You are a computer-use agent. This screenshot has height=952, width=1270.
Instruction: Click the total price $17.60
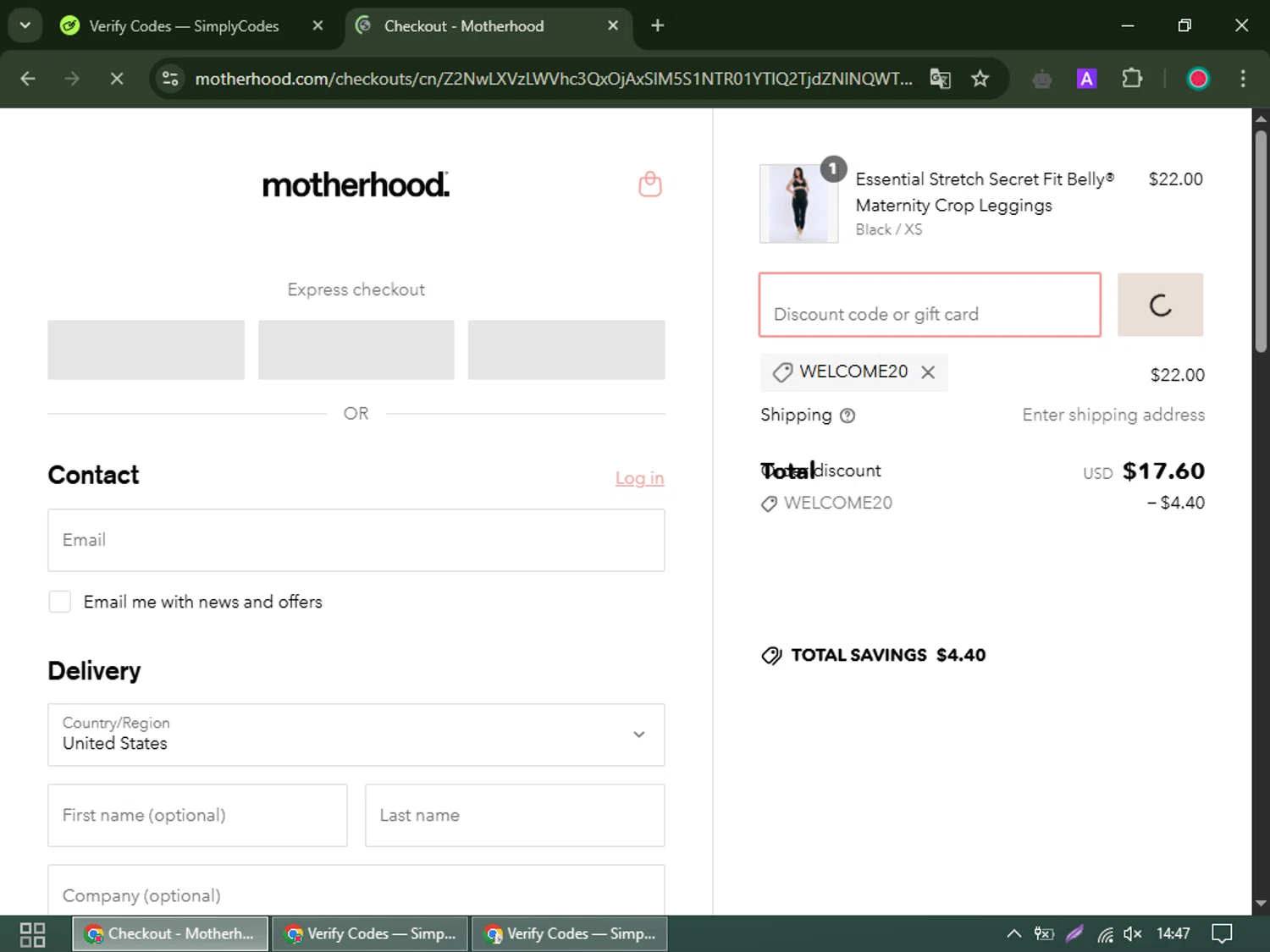coord(1163,471)
